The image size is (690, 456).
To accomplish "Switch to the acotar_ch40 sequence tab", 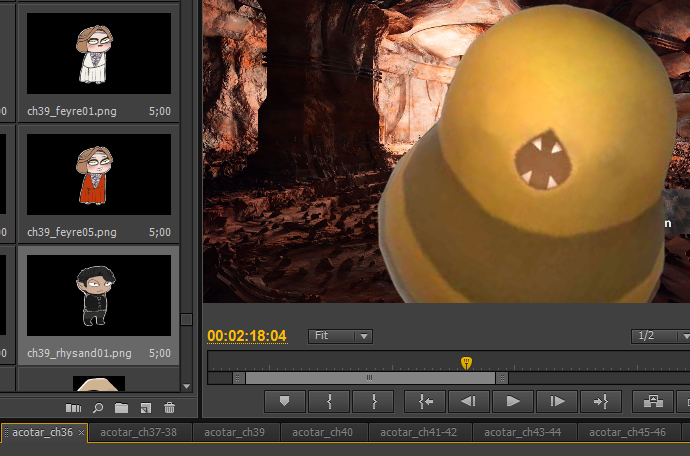I will click(x=323, y=433).
